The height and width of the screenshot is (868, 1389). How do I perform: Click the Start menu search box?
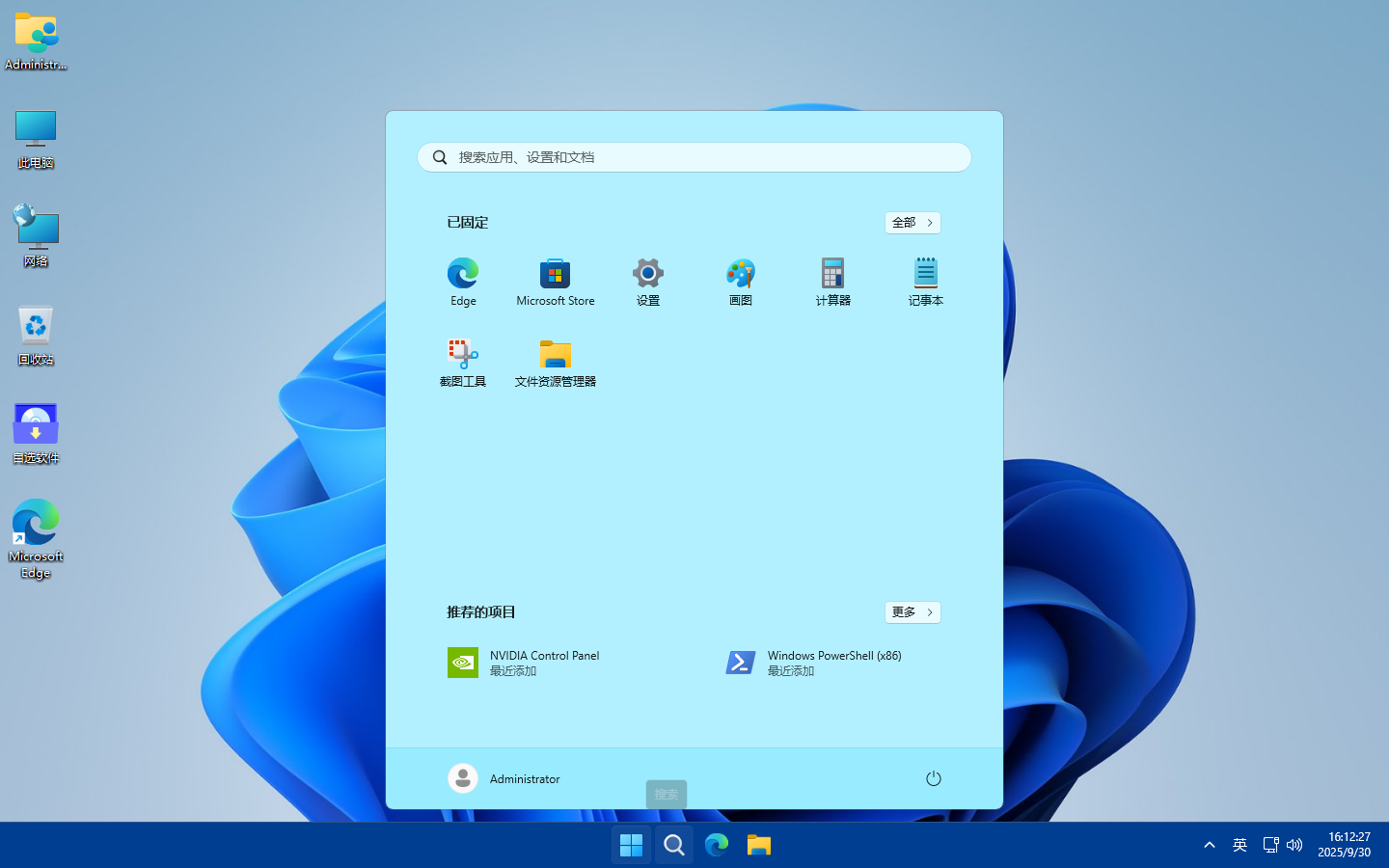click(x=694, y=157)
